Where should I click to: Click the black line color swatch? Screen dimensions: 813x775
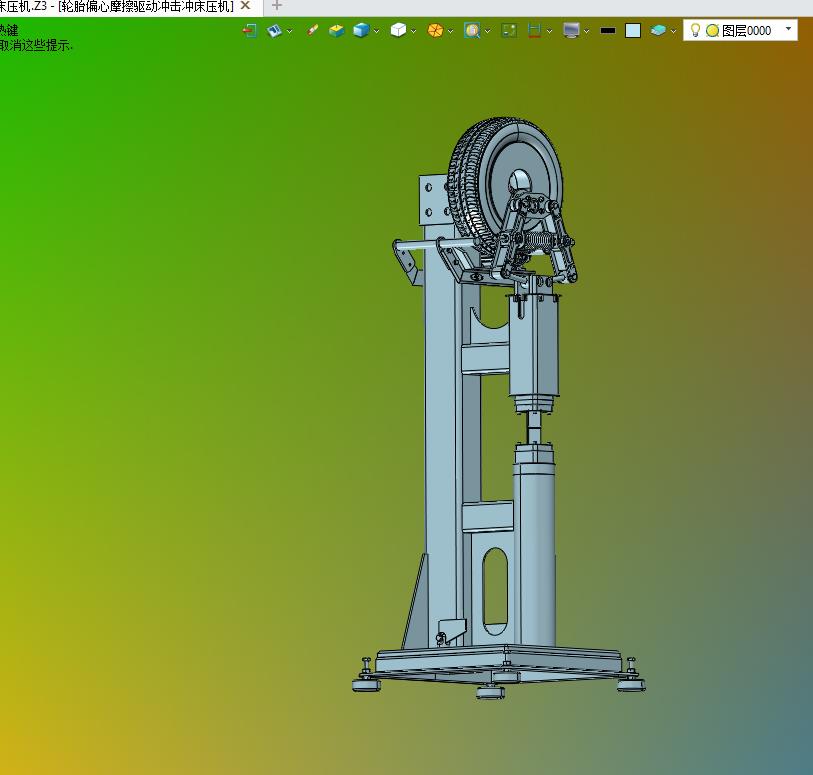608,31
